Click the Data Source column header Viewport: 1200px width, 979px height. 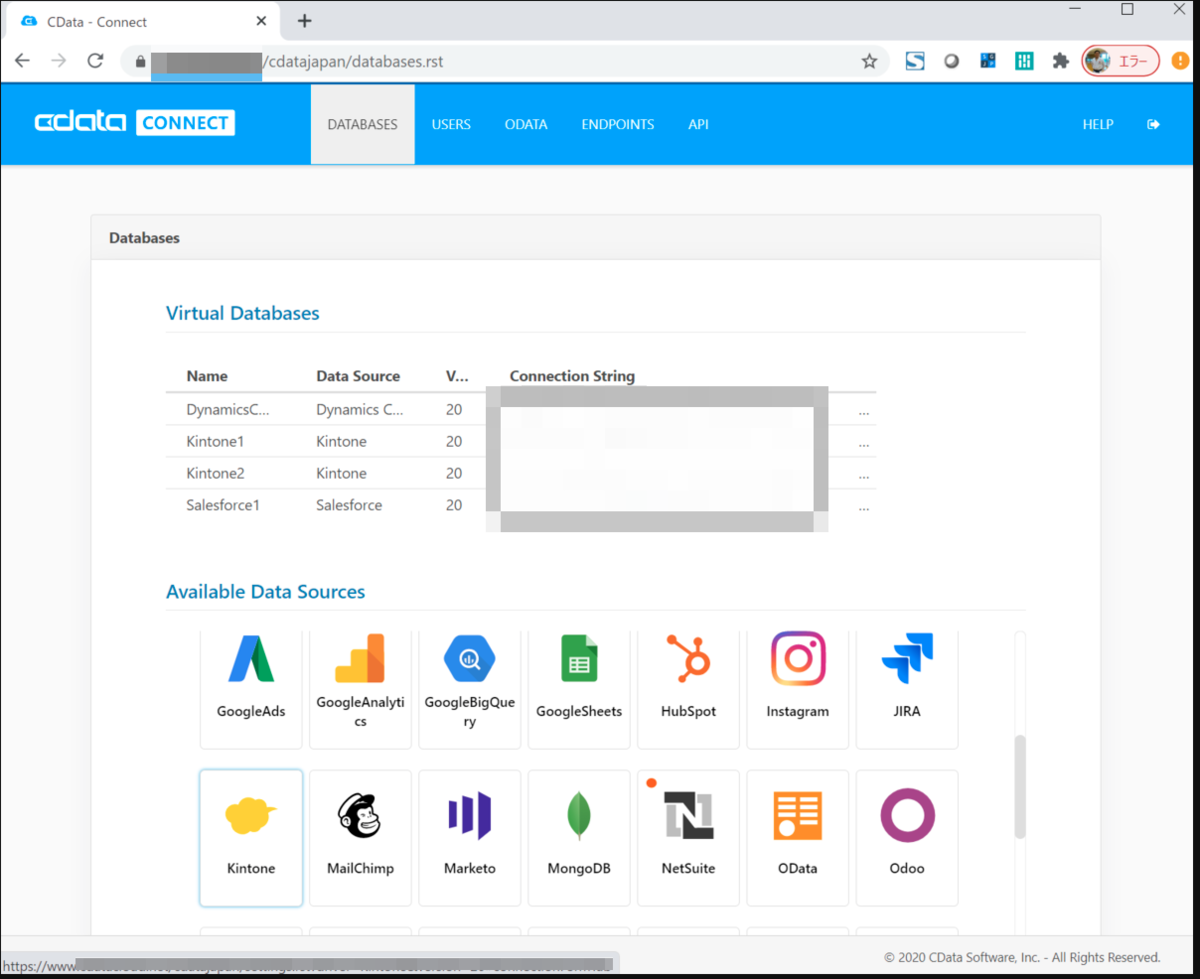tap(358, 376)
